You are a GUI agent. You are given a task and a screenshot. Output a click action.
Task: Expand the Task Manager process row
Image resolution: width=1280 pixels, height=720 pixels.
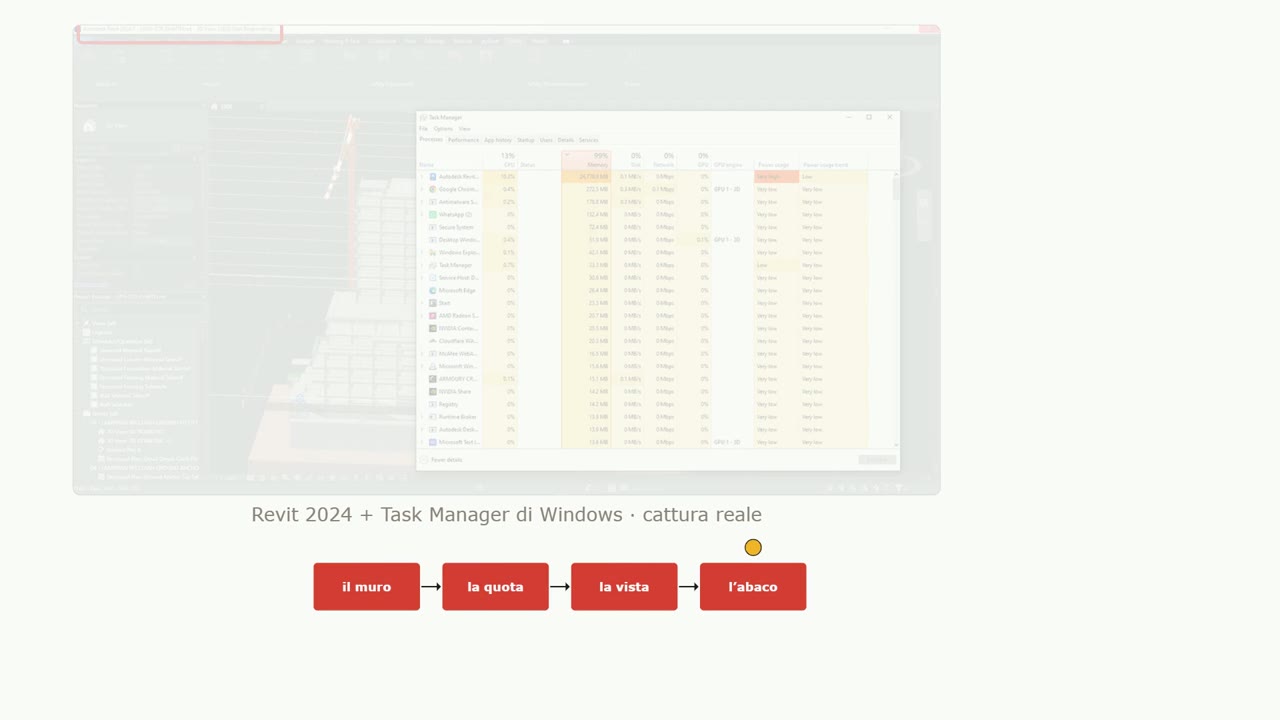point(422,265)
